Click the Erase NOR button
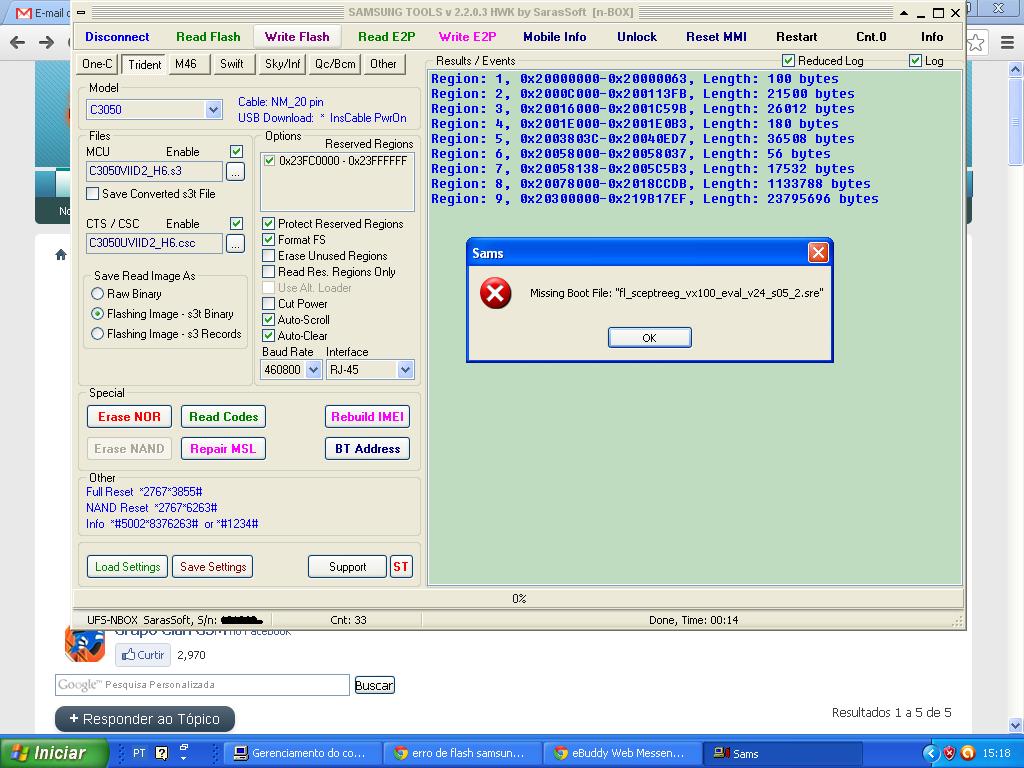The height and width of the screenshot is (768, 1024). (129, 417)
